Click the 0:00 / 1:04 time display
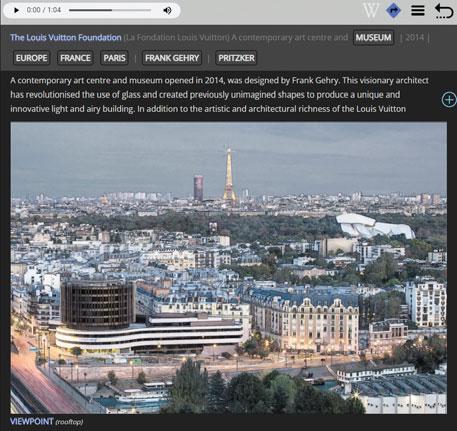457x431 pixels. tap(44, 10)
